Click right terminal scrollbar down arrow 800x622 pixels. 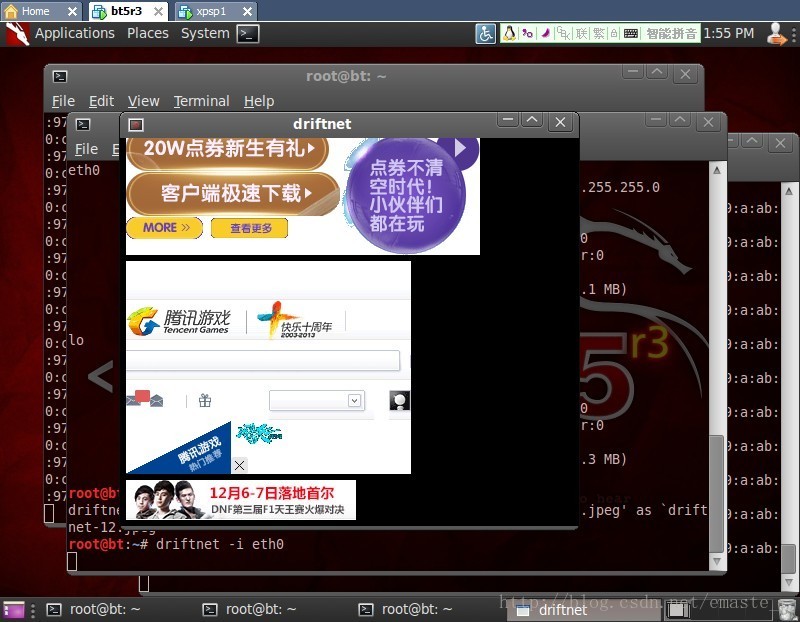(789, 582)
